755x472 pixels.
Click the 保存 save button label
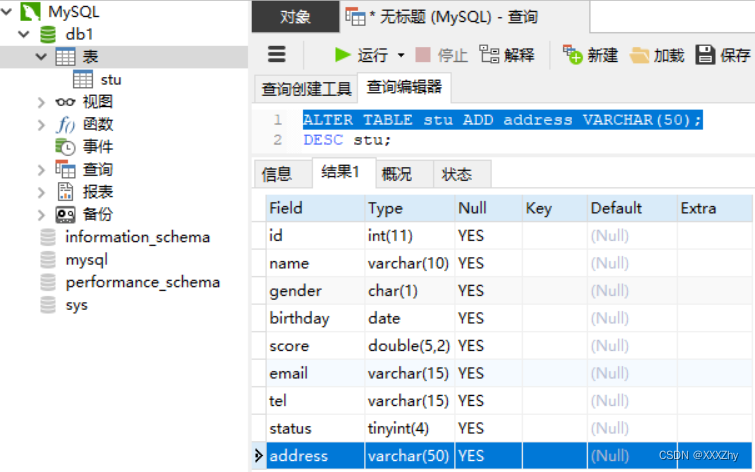(735, 55)
